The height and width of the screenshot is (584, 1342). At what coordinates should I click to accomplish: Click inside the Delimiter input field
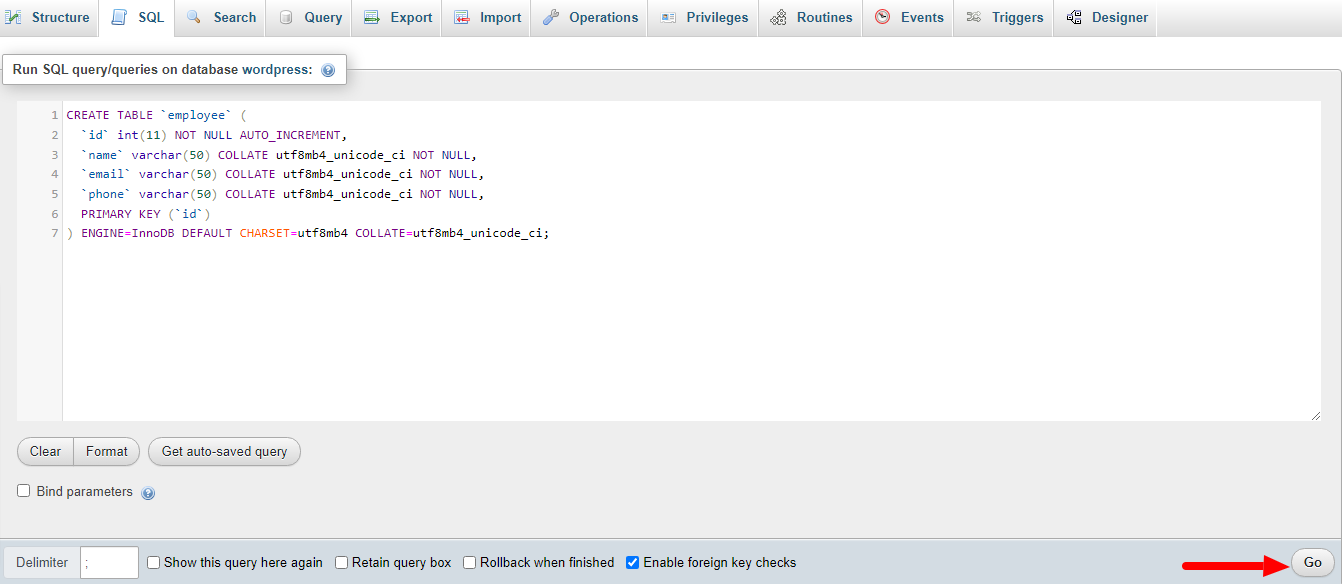click(x=108, y=562)
